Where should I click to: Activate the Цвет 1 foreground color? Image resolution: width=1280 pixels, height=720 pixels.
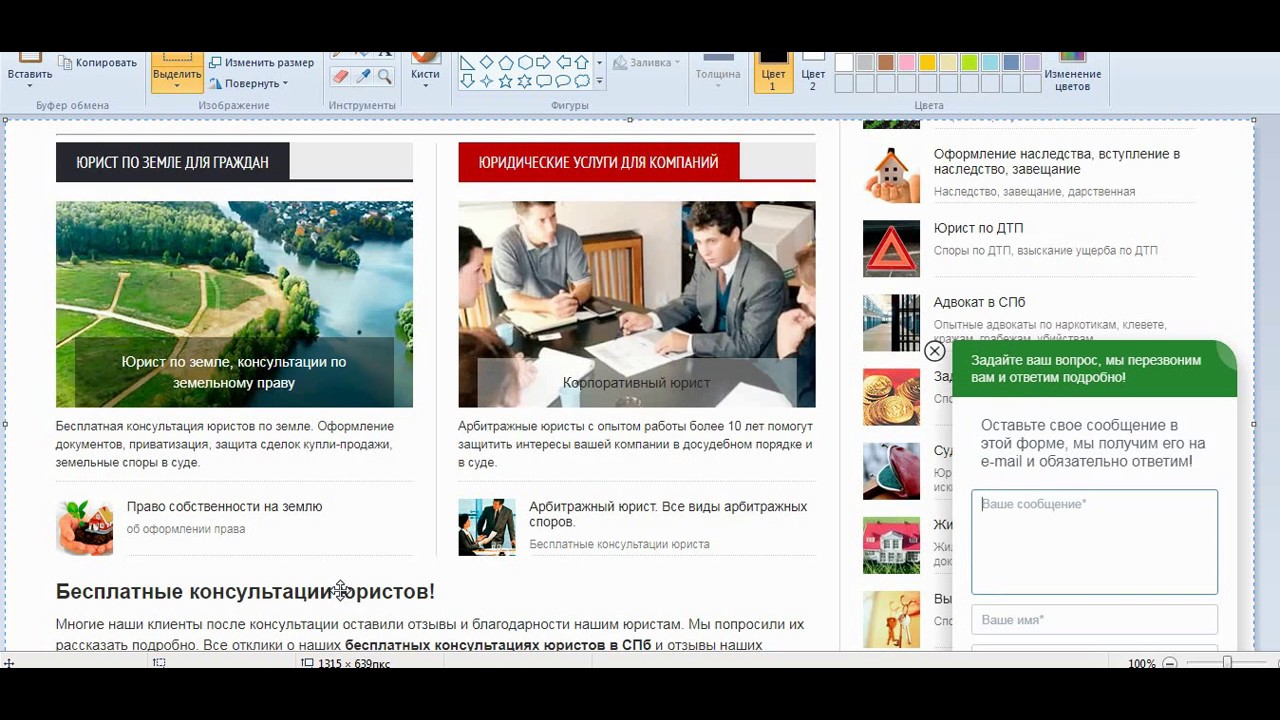773,72
